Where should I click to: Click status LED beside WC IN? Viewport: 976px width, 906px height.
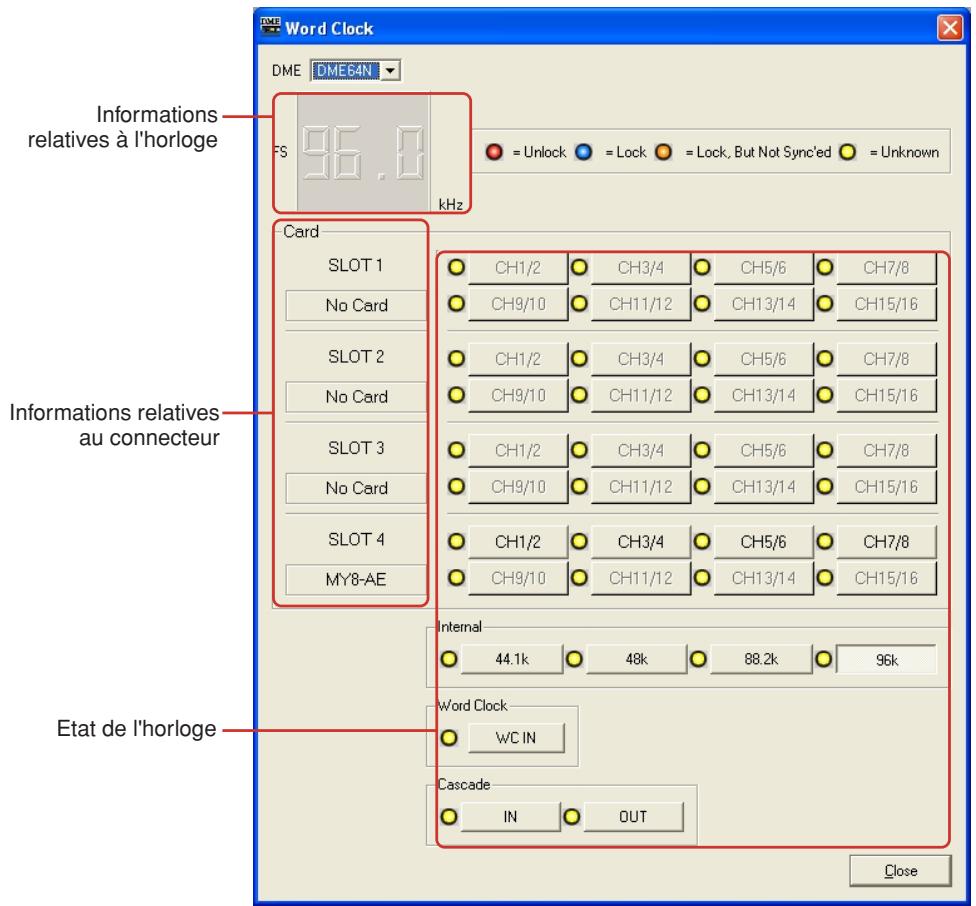(x=449, y=738)
